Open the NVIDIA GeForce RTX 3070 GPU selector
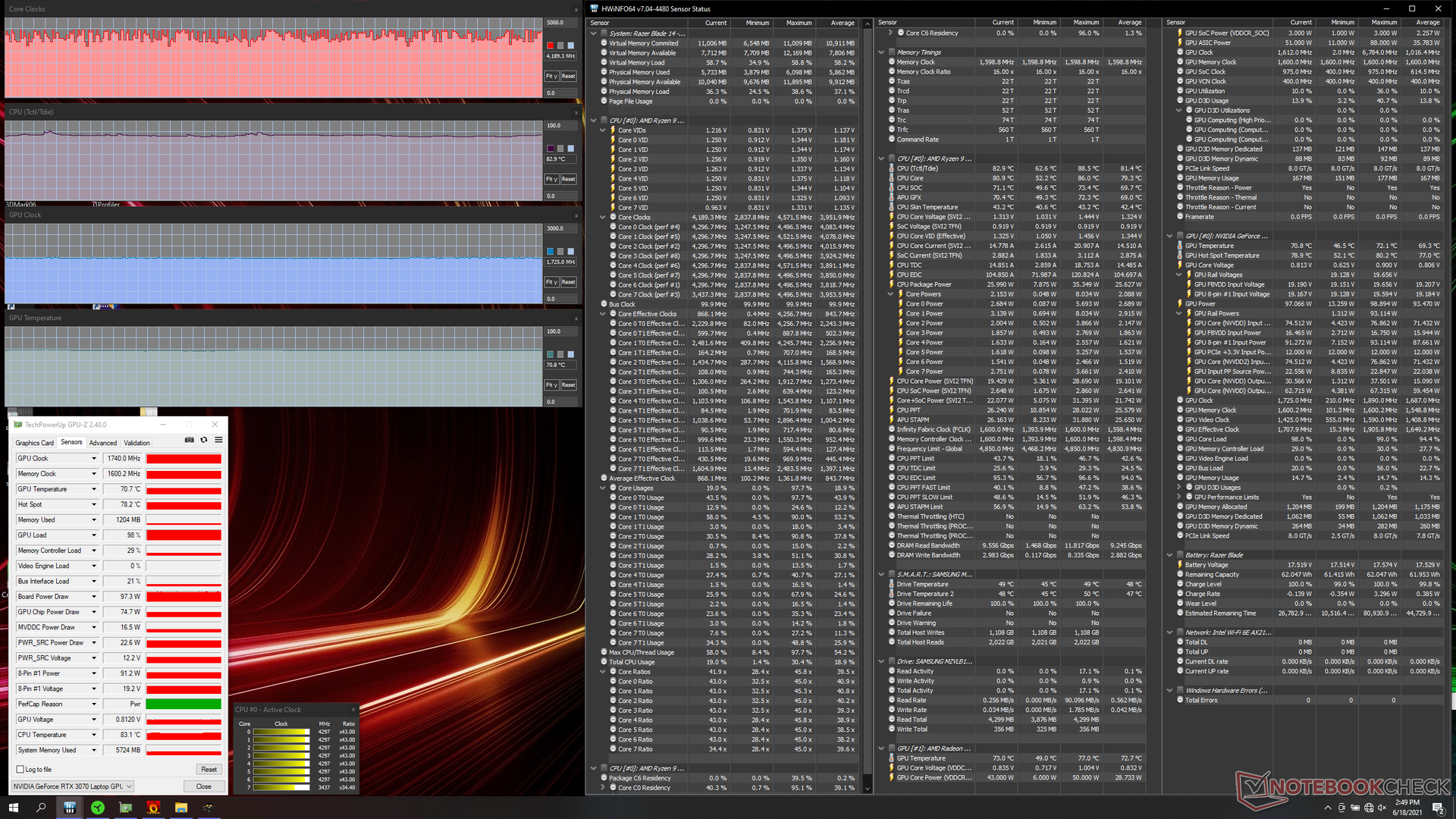The height and width of the screenshot is (819, 1456). pyautogui.click(x=72, y=786)
